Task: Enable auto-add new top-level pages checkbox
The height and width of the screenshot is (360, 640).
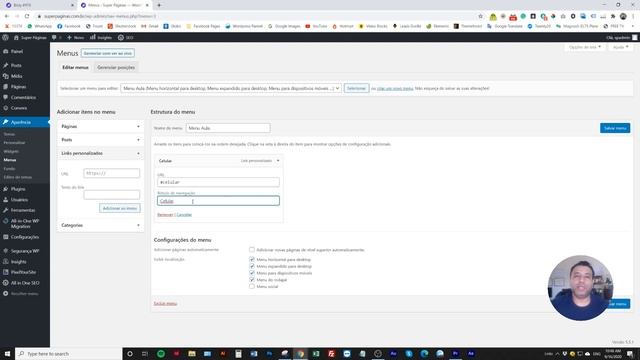Action: 252,249
